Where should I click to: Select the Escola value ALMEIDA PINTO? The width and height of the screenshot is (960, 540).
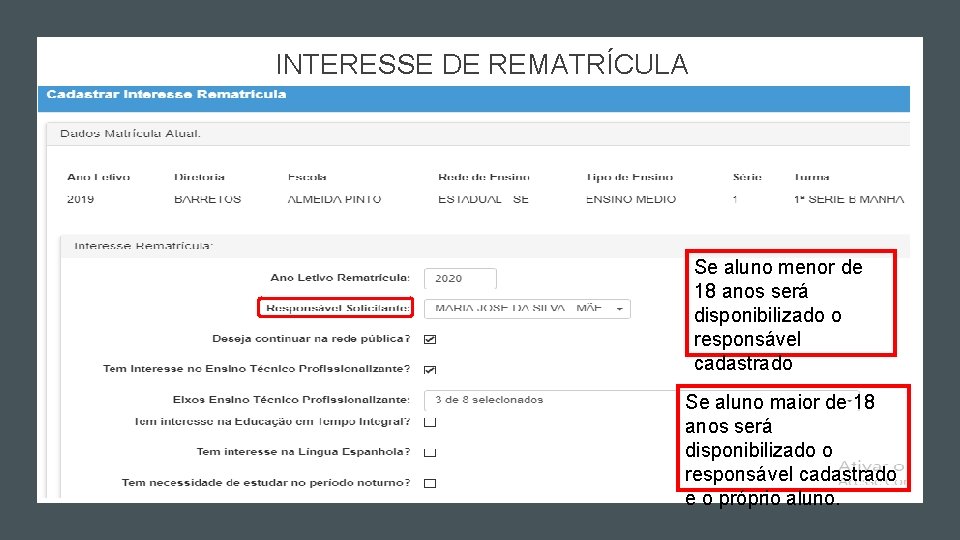tap(334, 199)
